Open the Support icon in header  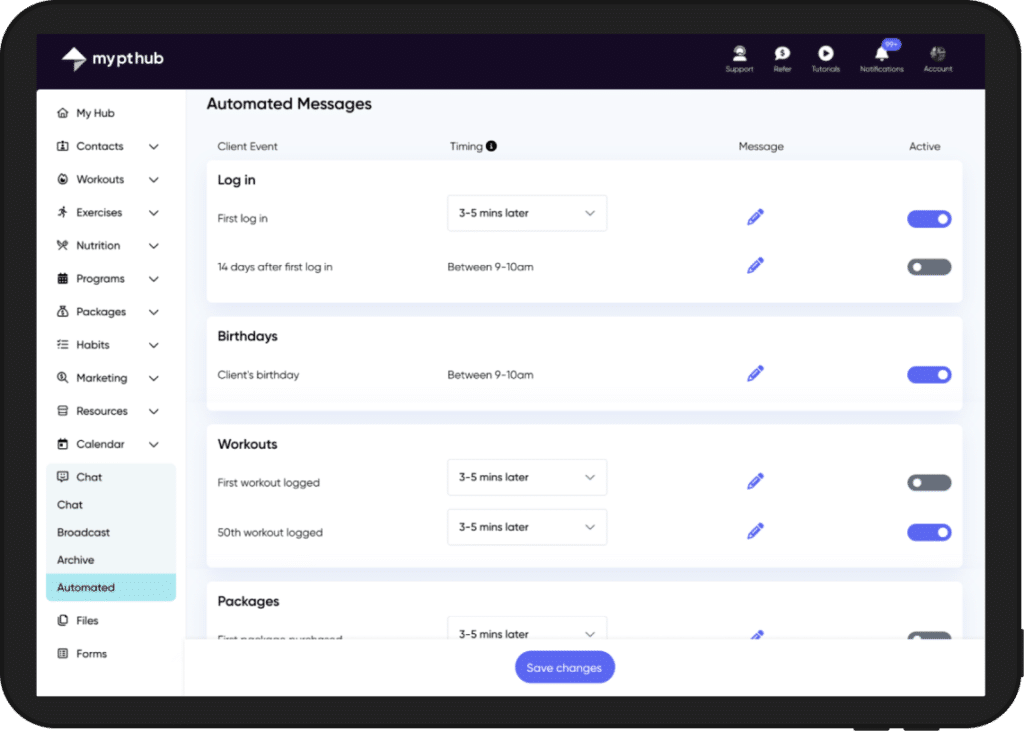[739, 54]
